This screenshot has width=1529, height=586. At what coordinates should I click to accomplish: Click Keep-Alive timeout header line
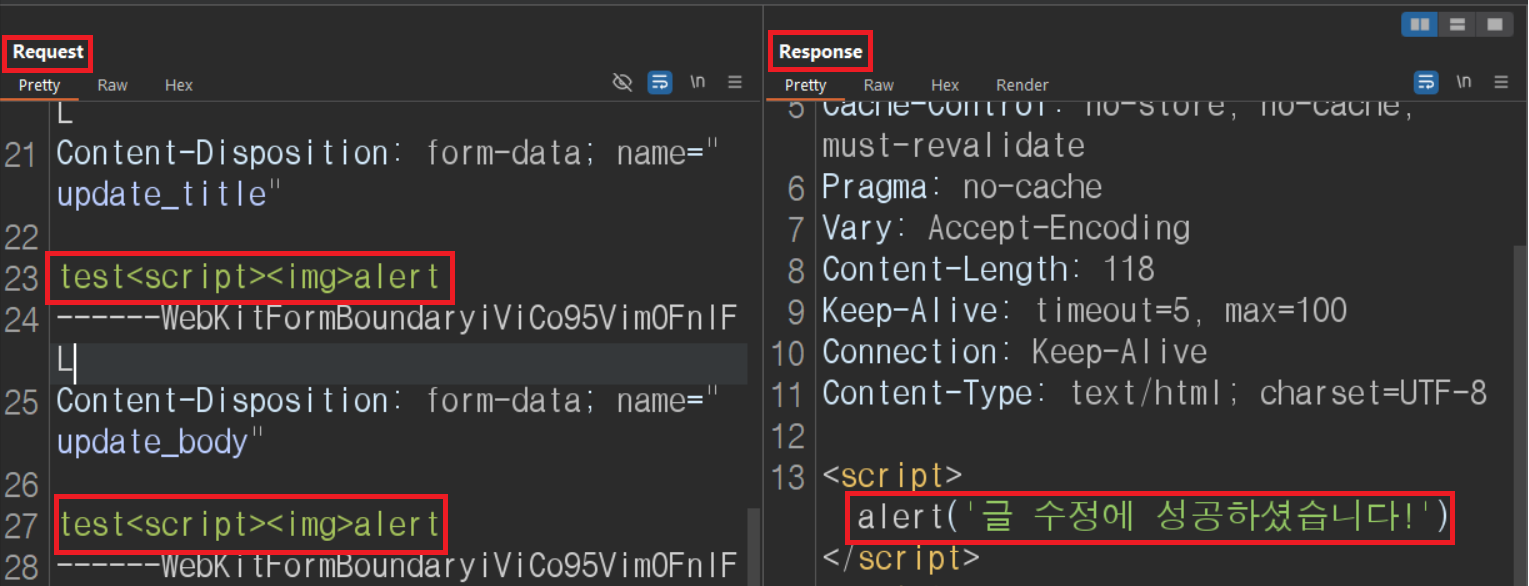tap(1084, 310)
